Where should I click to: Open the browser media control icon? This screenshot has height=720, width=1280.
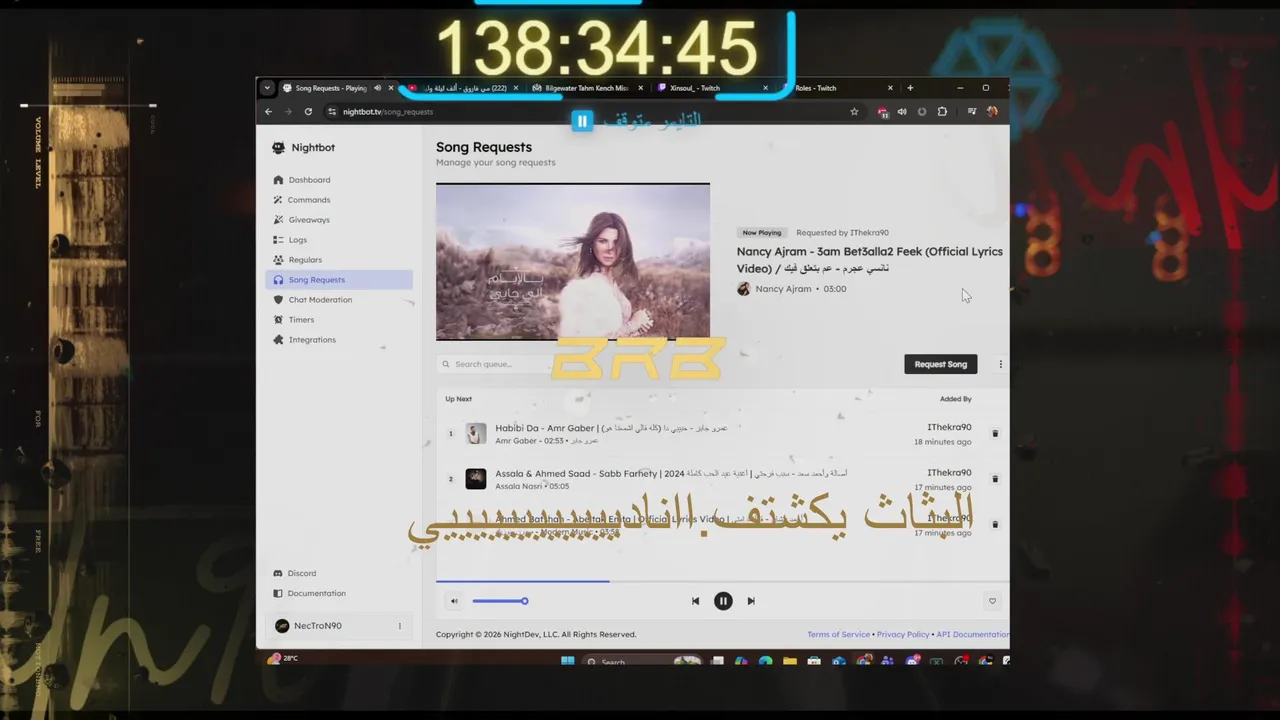point(972,112)
